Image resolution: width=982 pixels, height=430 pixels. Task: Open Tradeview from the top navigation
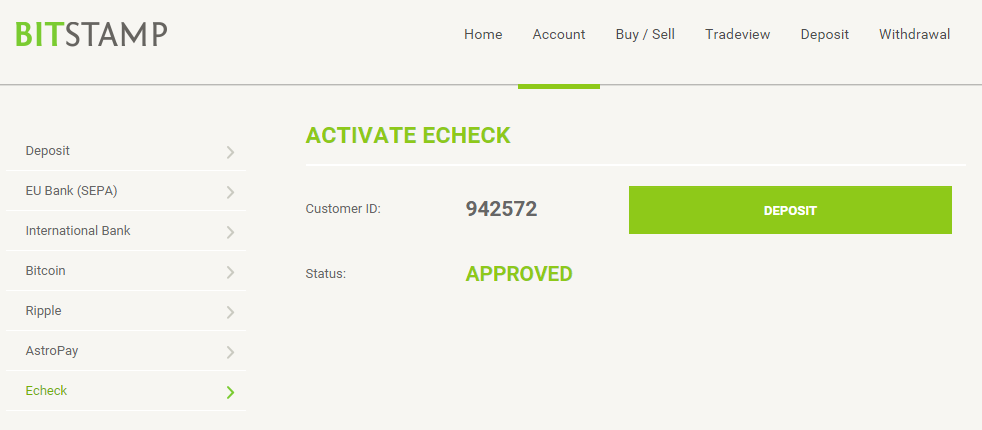737,34
